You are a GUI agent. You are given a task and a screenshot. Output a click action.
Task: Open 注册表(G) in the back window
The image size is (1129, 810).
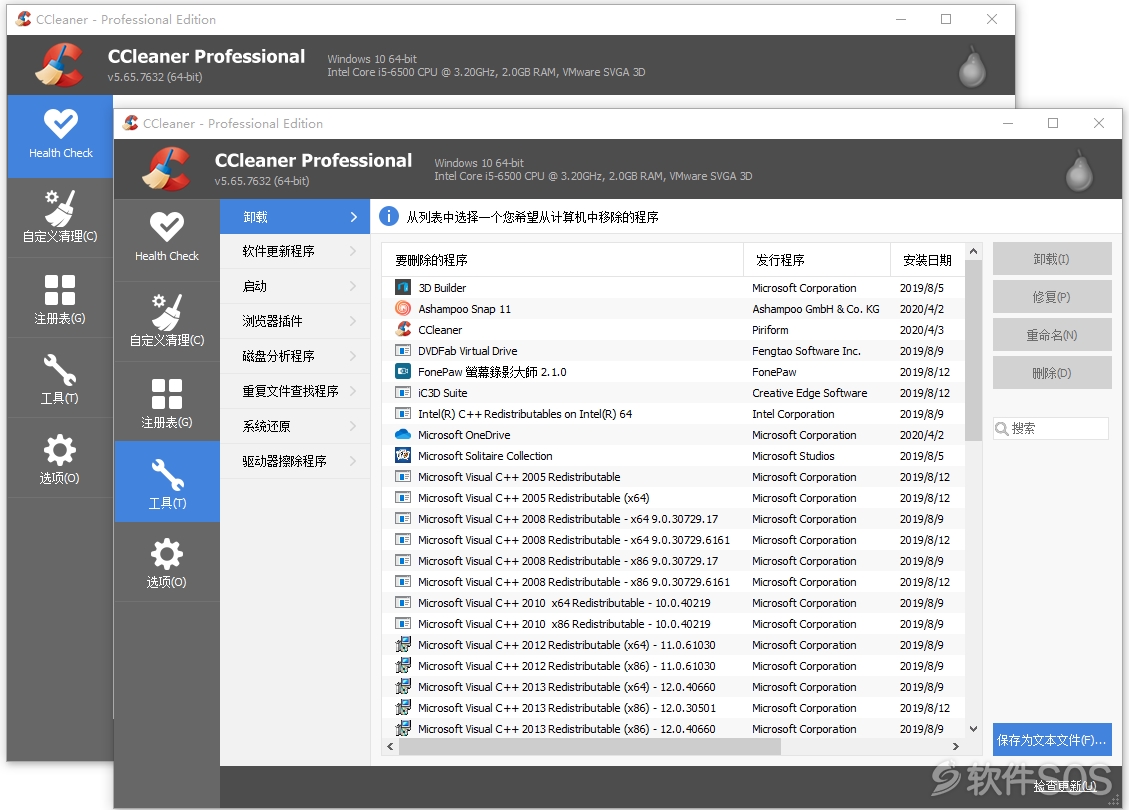(60, 298)
